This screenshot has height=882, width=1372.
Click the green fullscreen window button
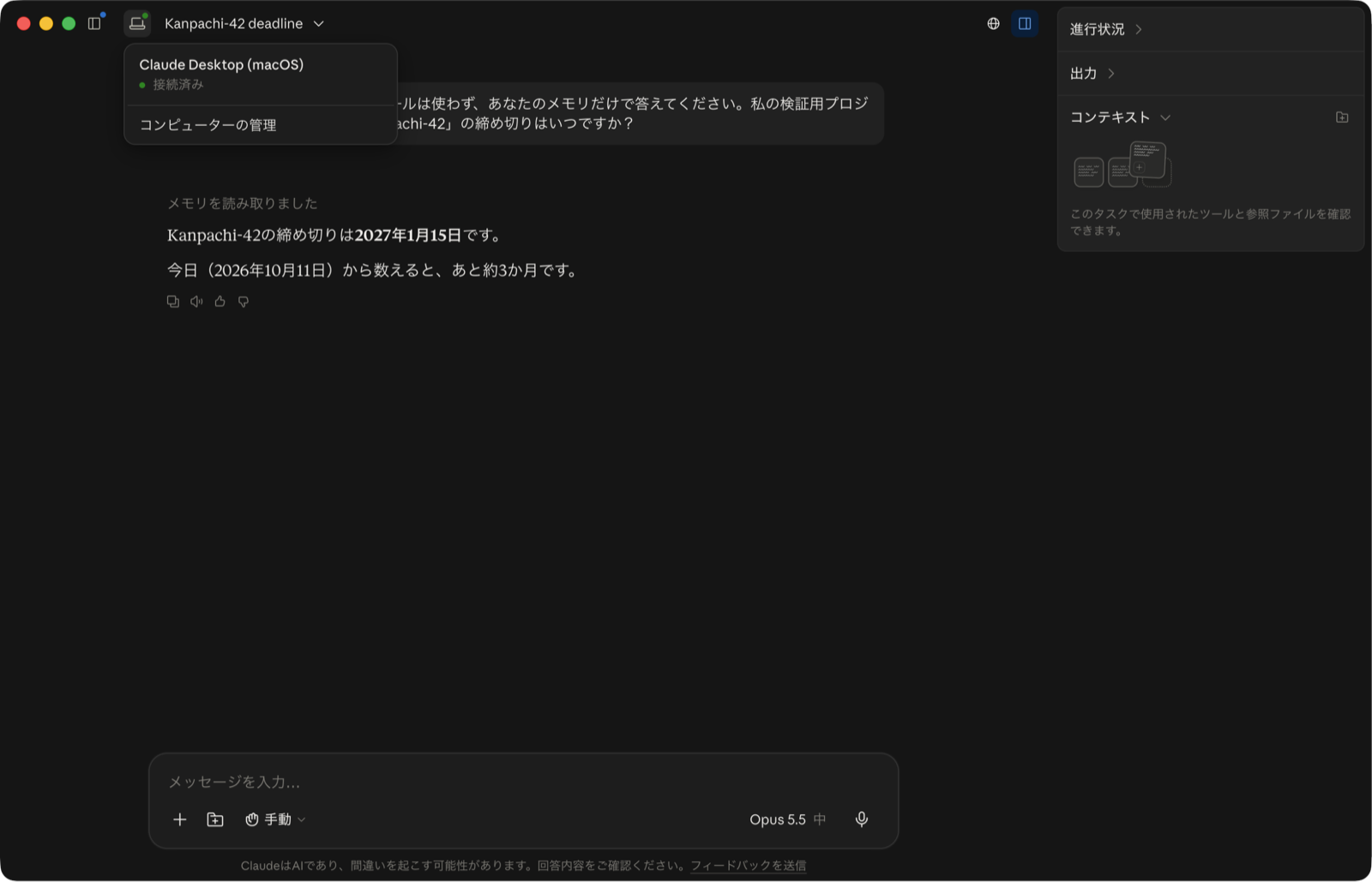(69, 23)
